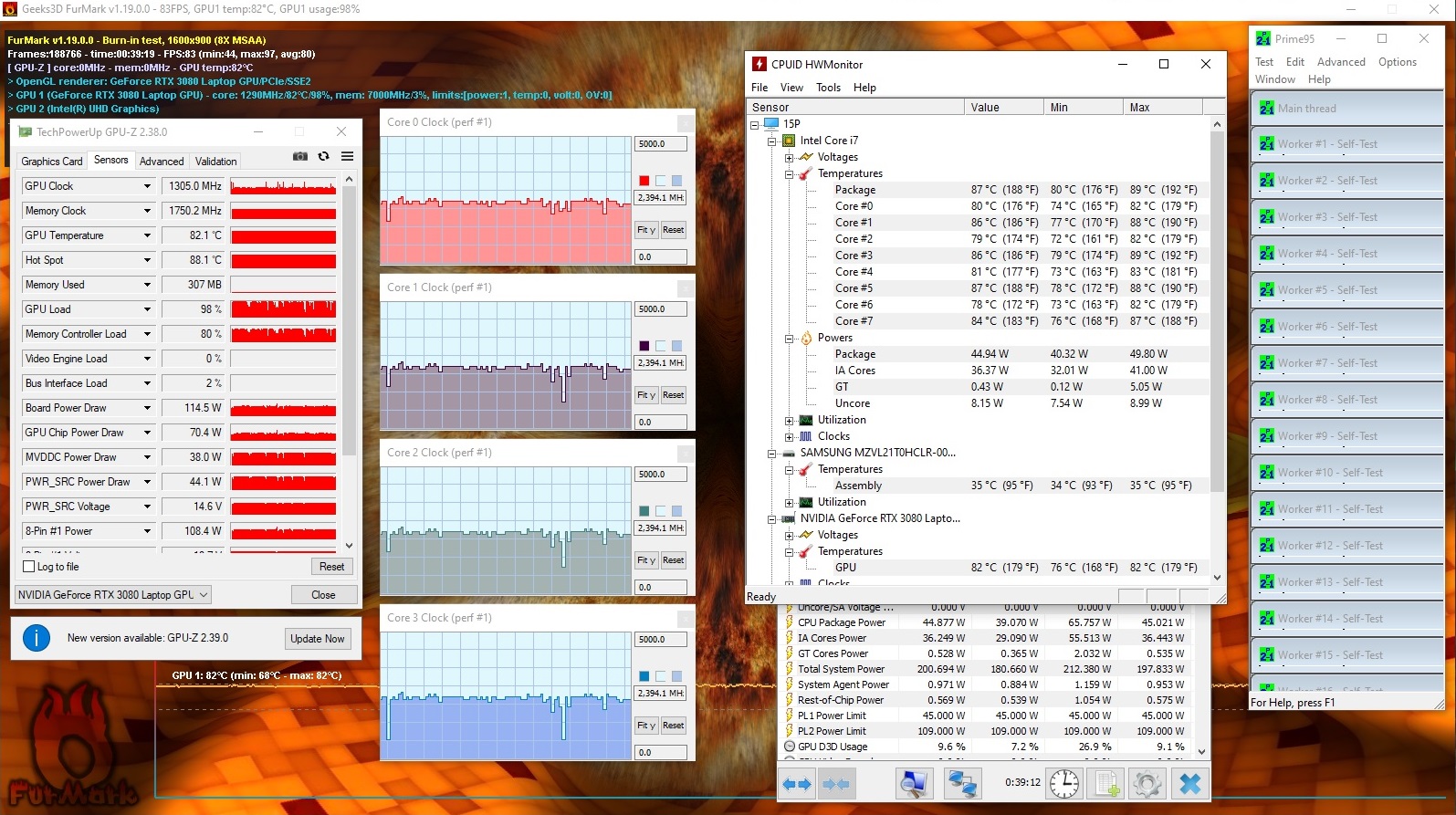Click HWiNFO shrink layout inward-arrows icon
Screen dimensions: 1456x815
pyautogui.click(x=836, y=783)
